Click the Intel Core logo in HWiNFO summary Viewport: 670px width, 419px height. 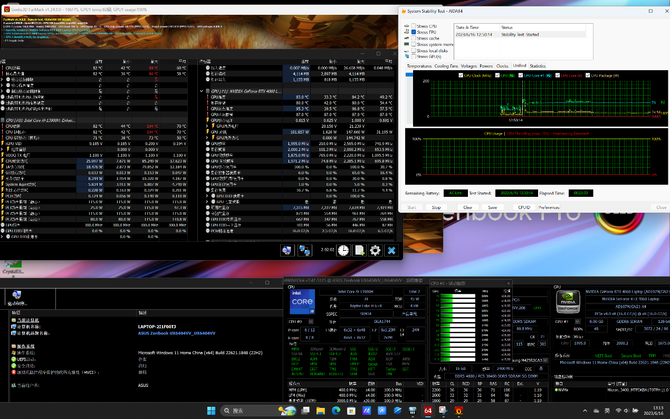(302, 302)
